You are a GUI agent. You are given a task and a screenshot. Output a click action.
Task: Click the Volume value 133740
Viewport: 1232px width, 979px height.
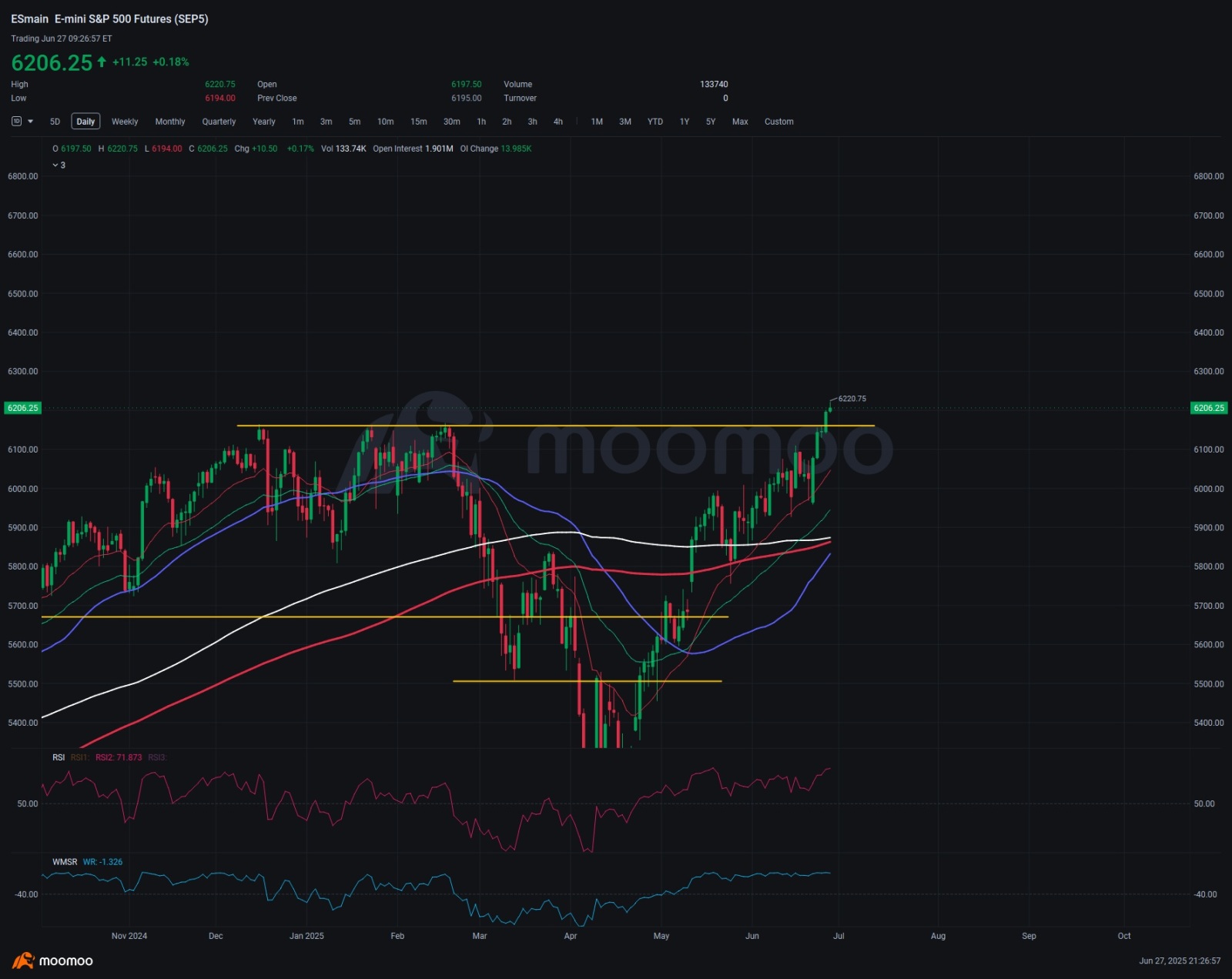pyautogui.click(x=714, y=85)
